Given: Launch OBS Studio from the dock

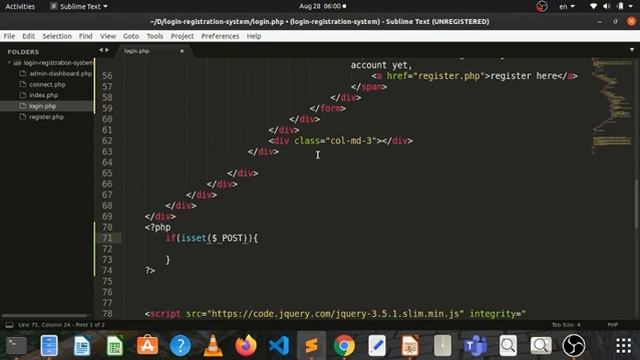Looking at the screenshot, I should coord(573,345).
